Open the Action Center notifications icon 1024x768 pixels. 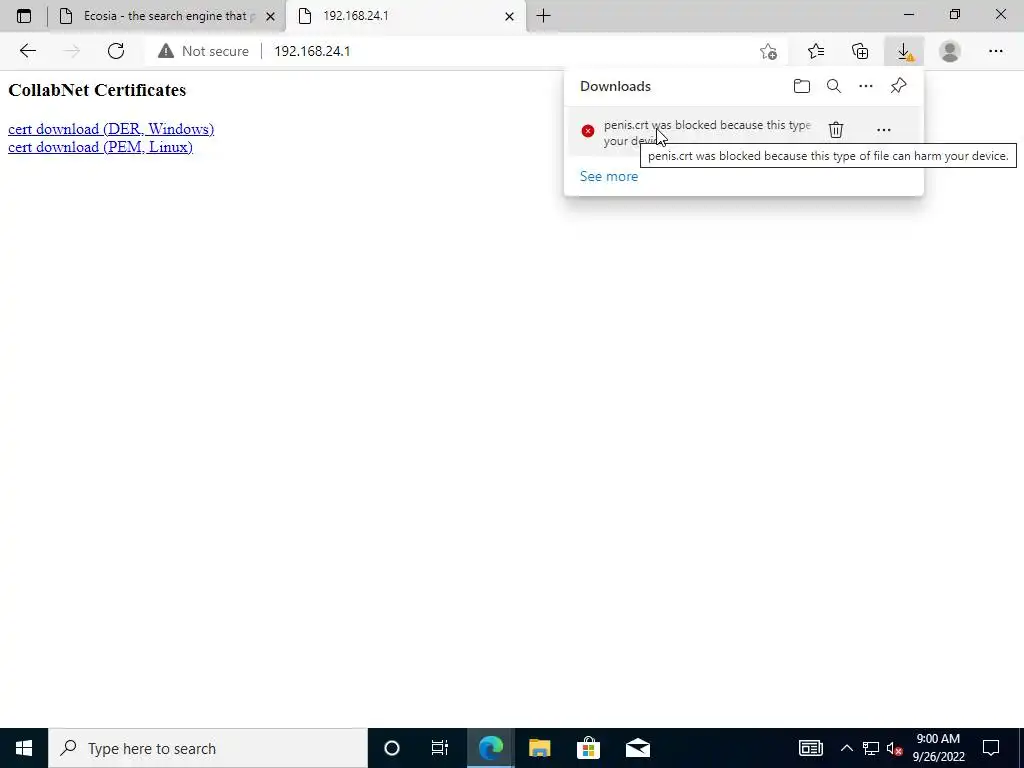(991, 748)
